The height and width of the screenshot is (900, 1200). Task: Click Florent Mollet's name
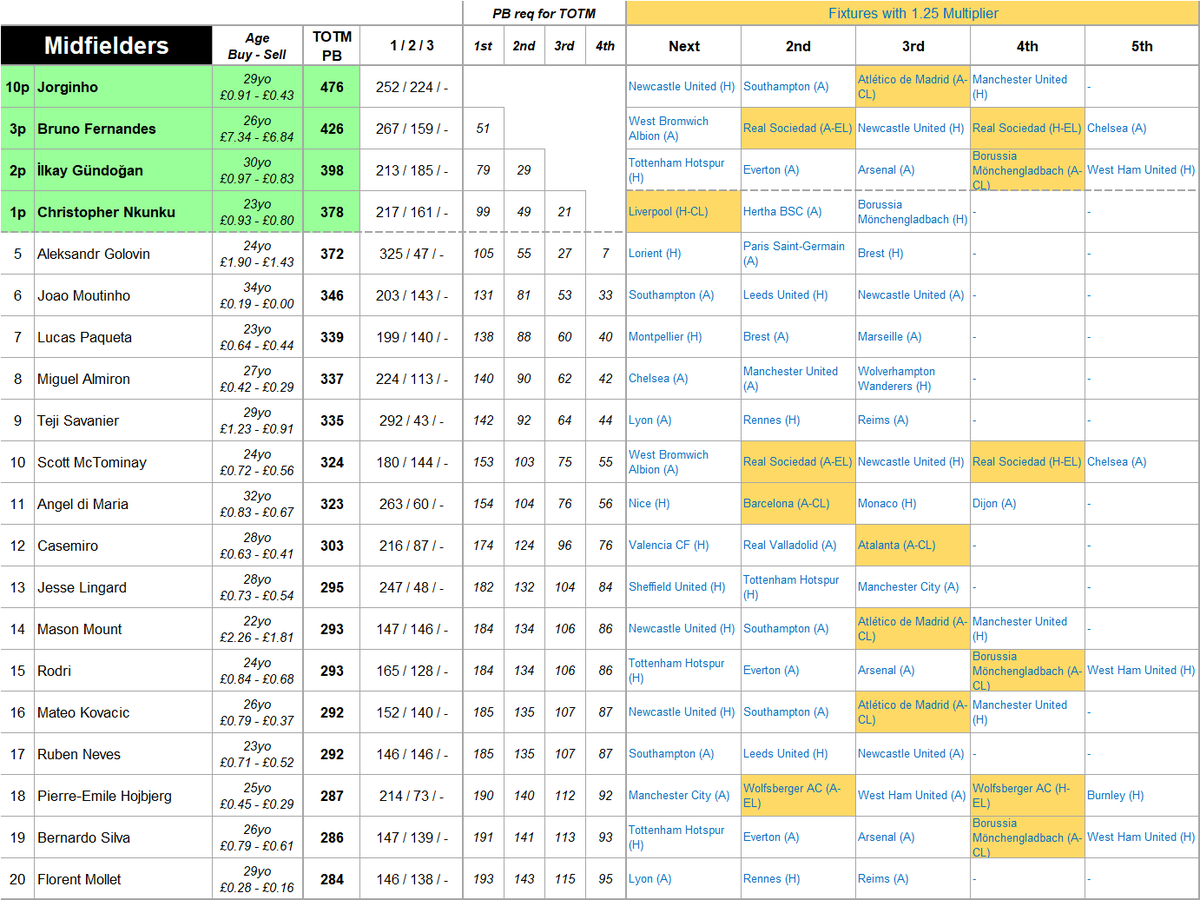[x=79, y=879]
